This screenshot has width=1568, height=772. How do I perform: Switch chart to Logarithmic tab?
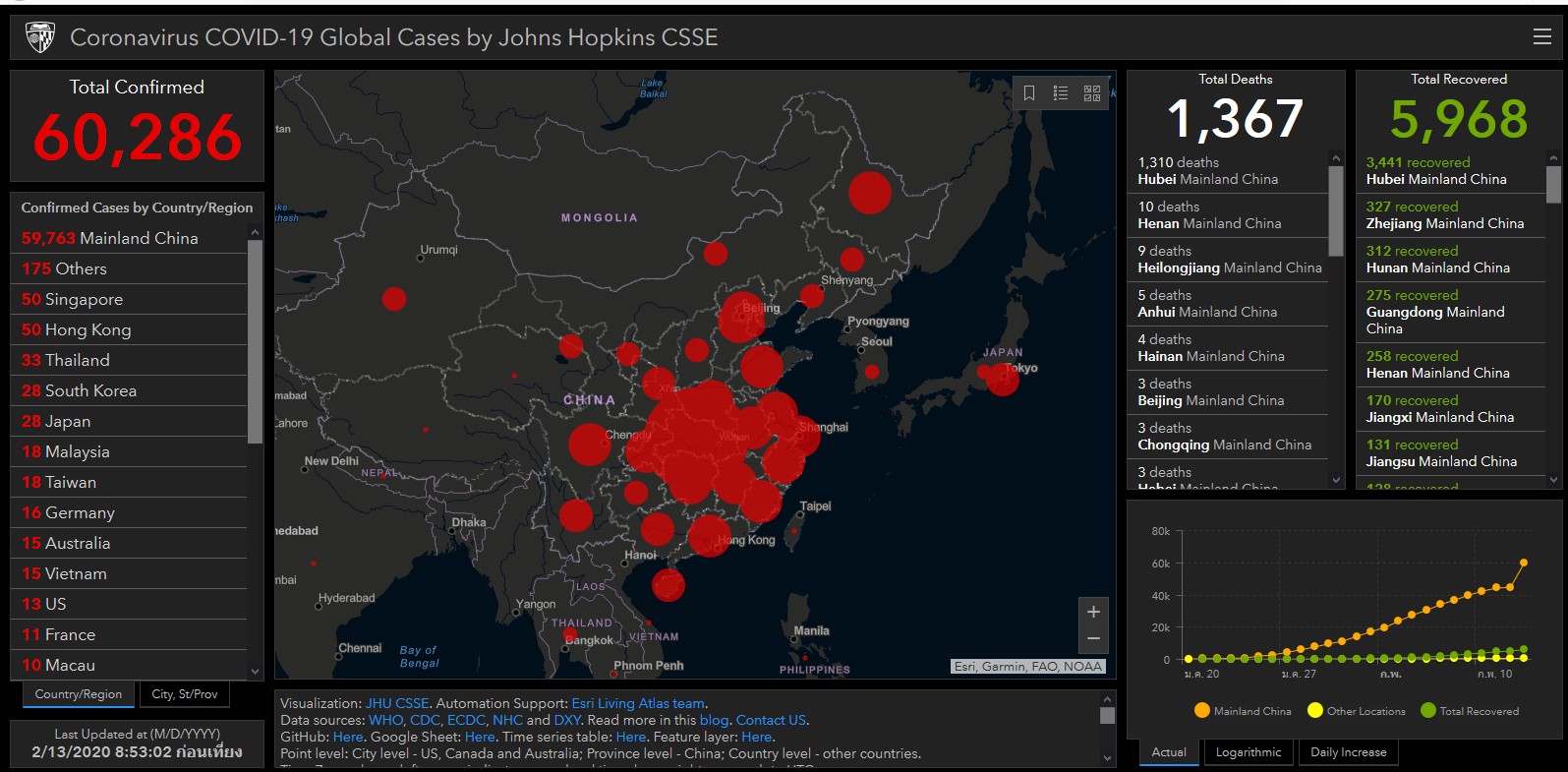1249,752
